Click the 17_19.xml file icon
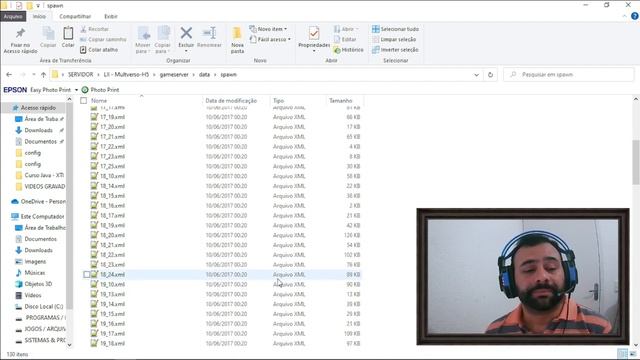 [94, 117]
